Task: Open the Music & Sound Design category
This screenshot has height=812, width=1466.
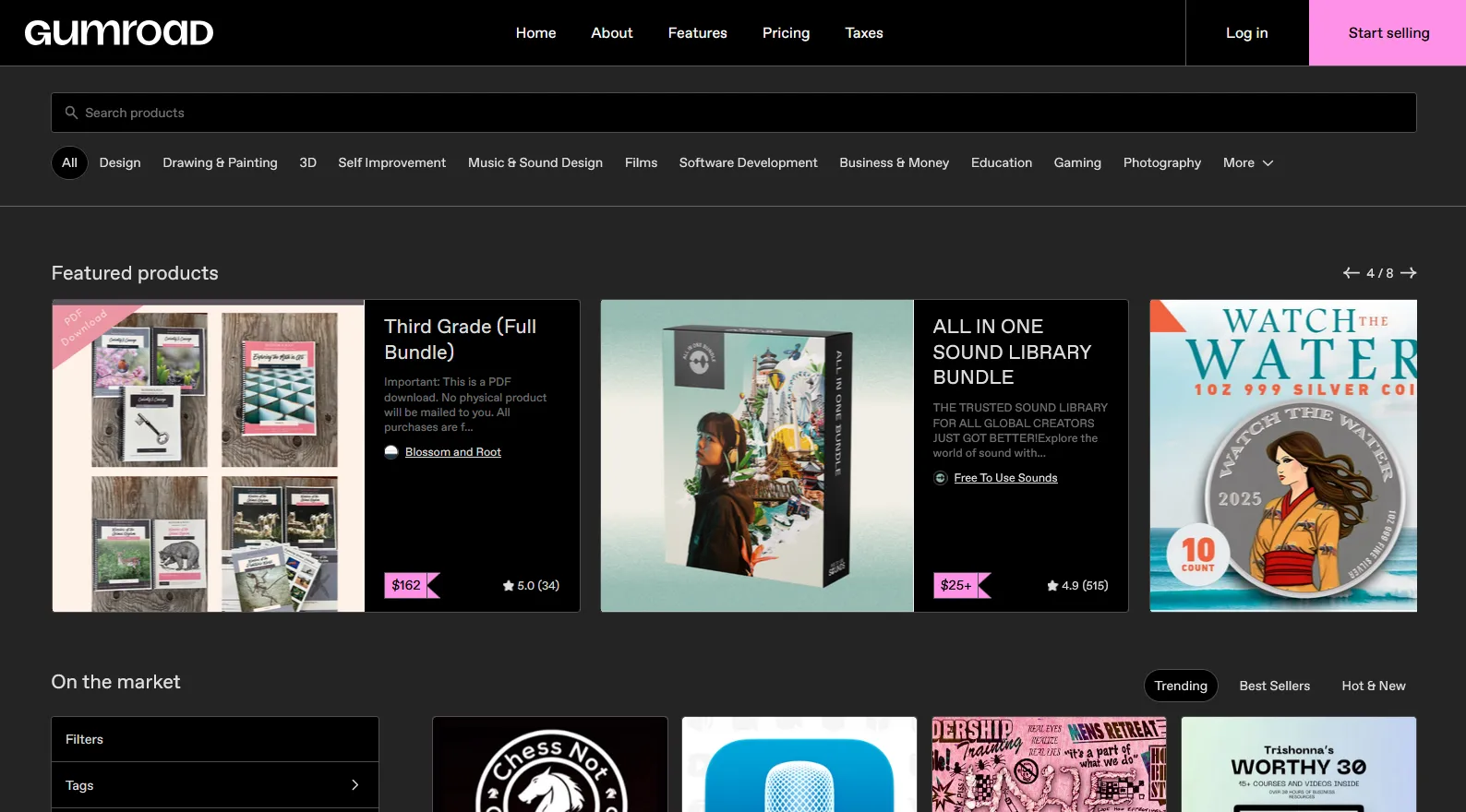Action: click(535, 162)
